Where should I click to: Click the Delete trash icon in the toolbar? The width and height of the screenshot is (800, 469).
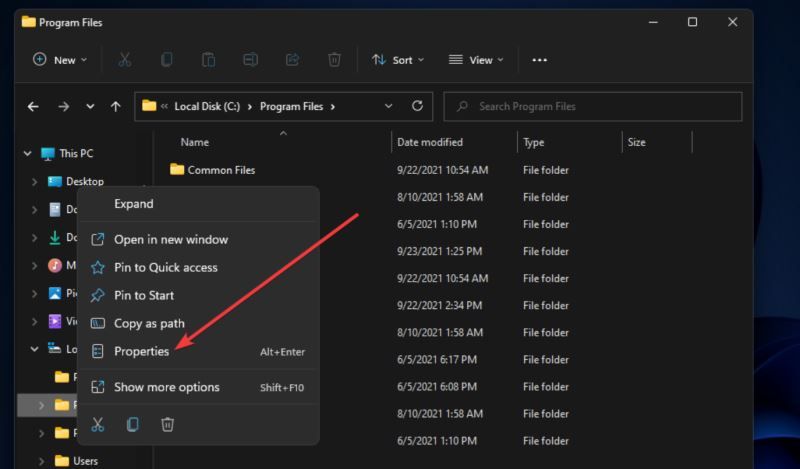click(x=335, y=60)
